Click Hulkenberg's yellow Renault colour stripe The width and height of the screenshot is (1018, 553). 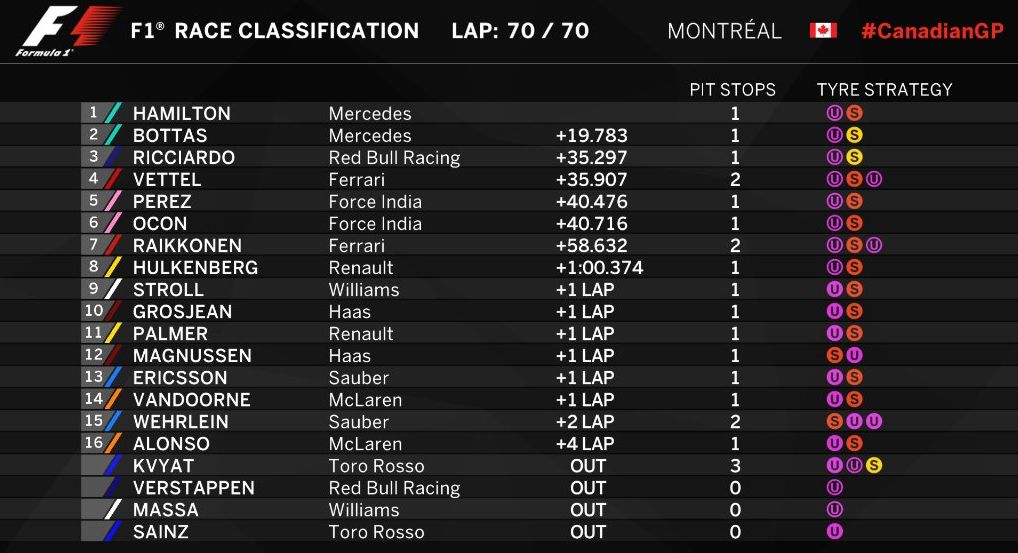coord(113,267)
